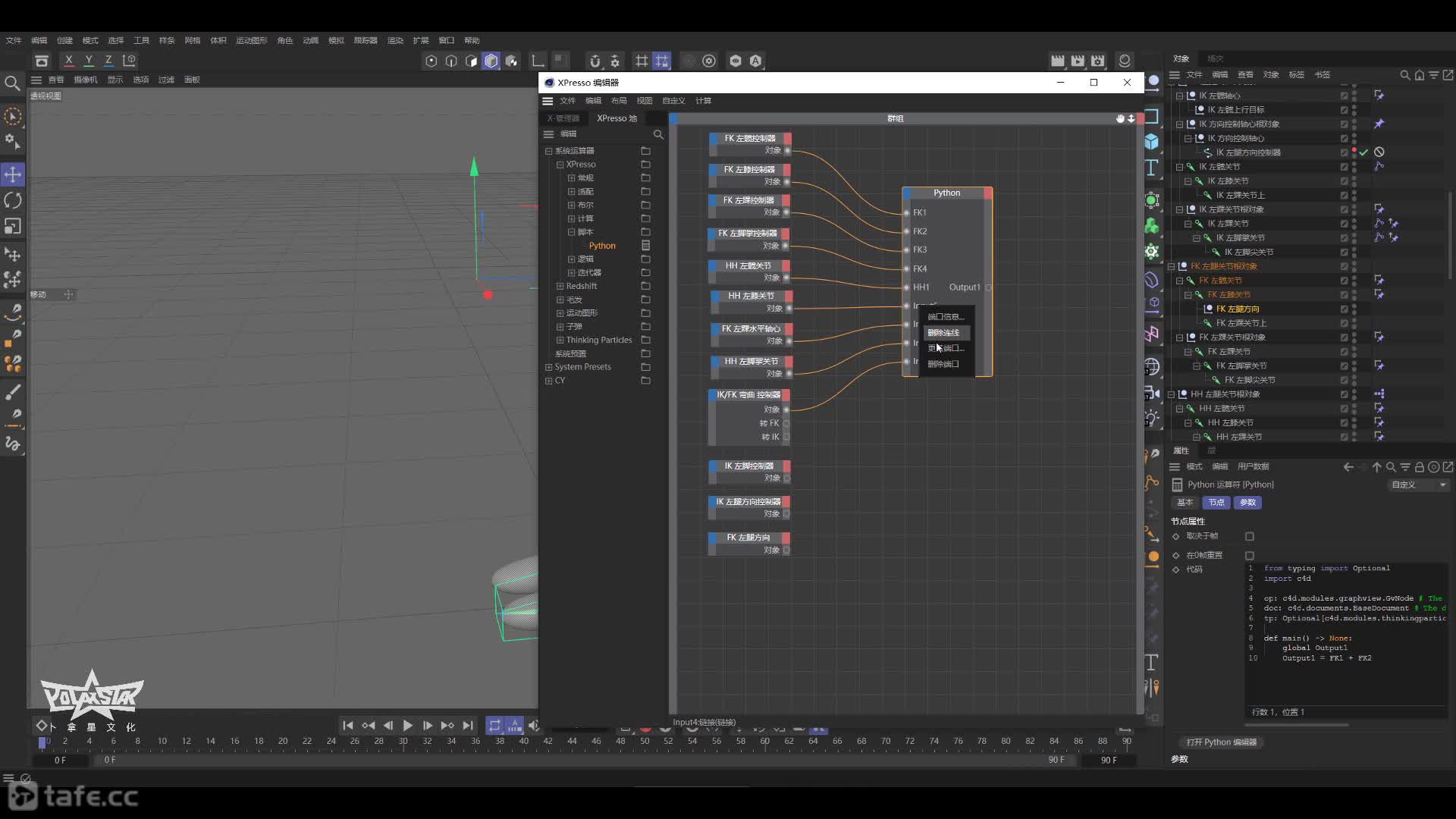This screenshot has height=819, width=1456.
Task: Click the render view clapperboard icon
Action: (x=1058, y=61)
